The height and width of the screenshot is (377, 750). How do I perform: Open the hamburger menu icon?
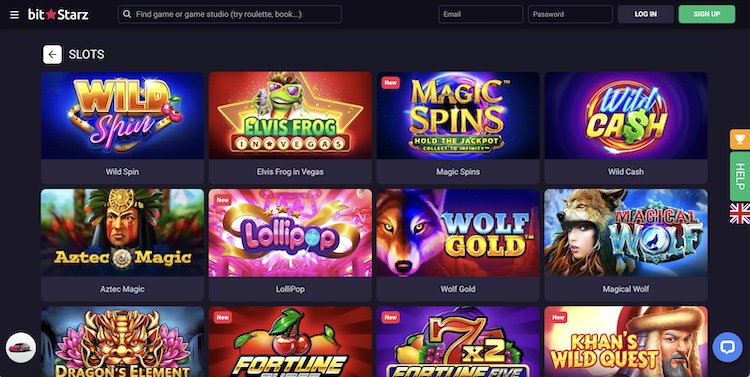pos(14,14)
